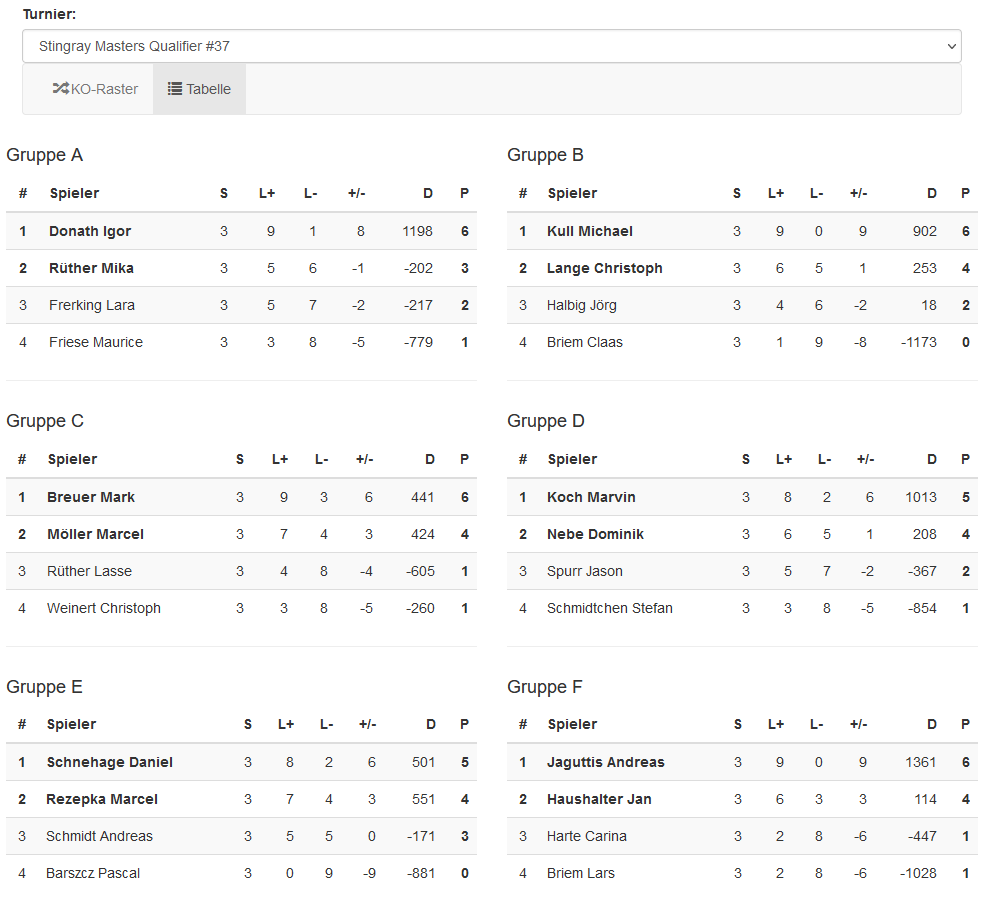Click Rüther Mika in Gruppe A

pyautogui.click(x=91, y=268)
